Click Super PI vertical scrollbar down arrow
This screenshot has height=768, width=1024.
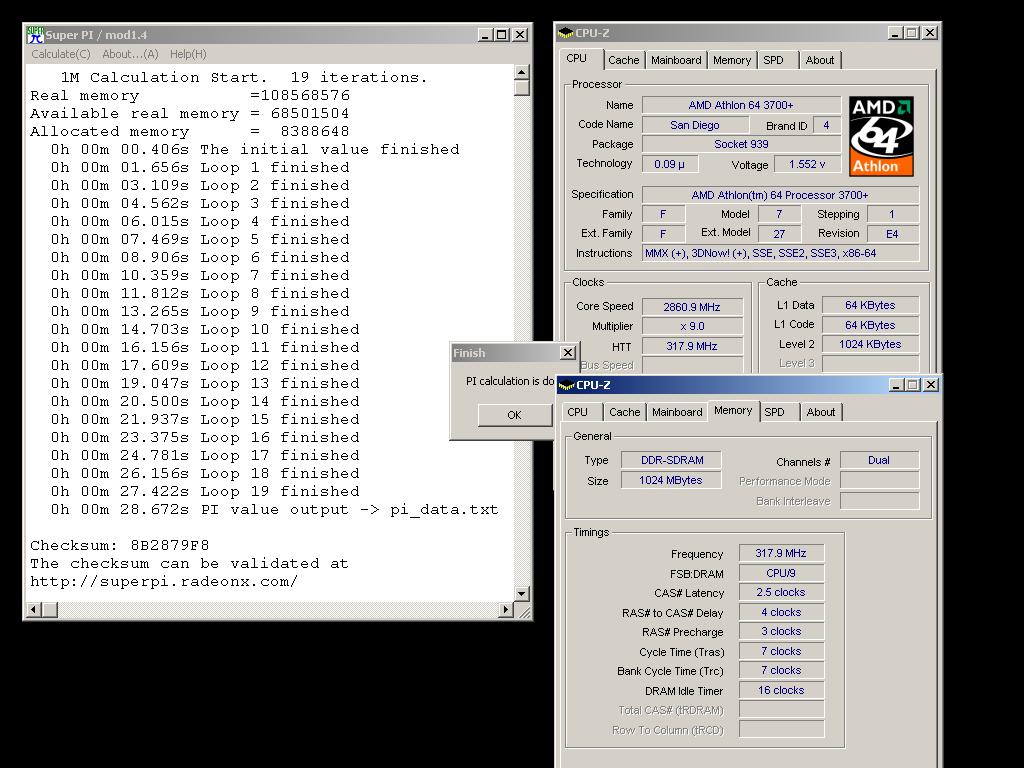522,594
